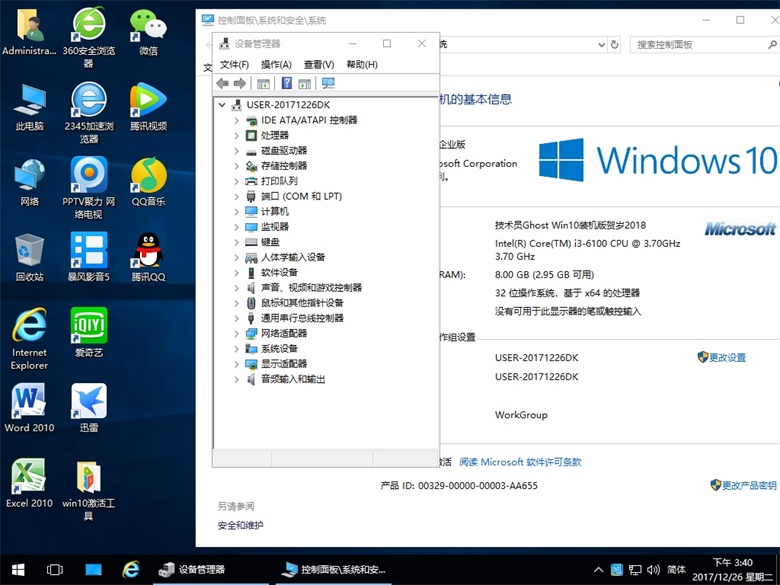This screenshot has height=585, width=780.
Task: Click the 搜索控制面板 search field
Action: (700, 44)
